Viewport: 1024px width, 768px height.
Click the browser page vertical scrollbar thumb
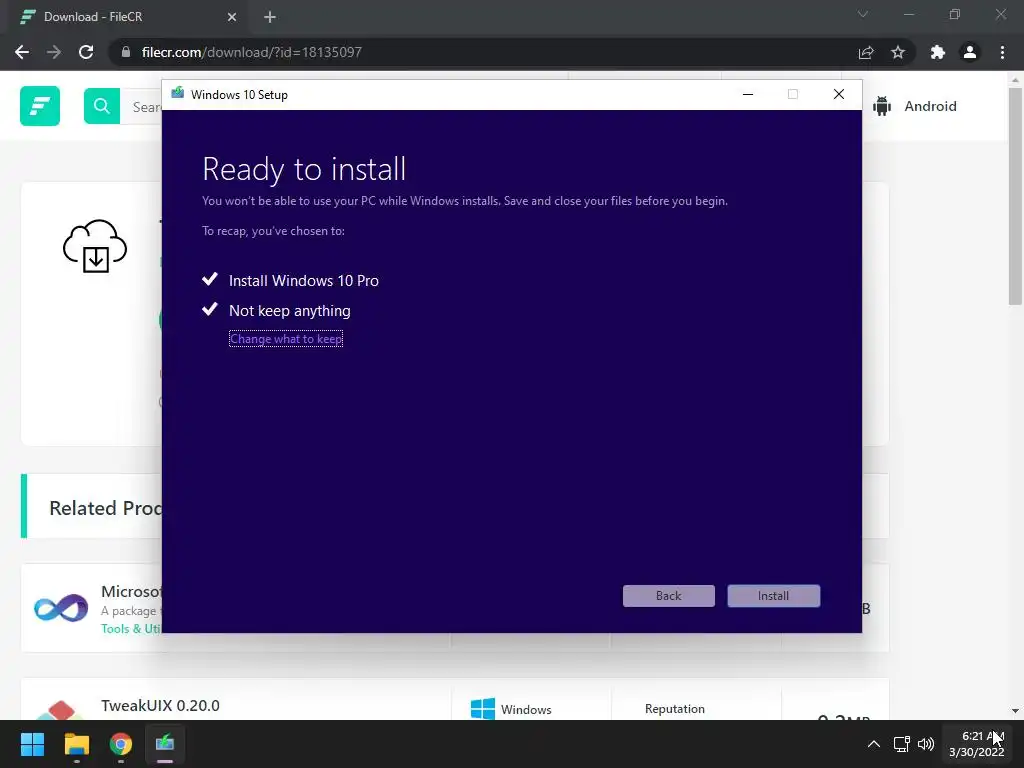1015,196
